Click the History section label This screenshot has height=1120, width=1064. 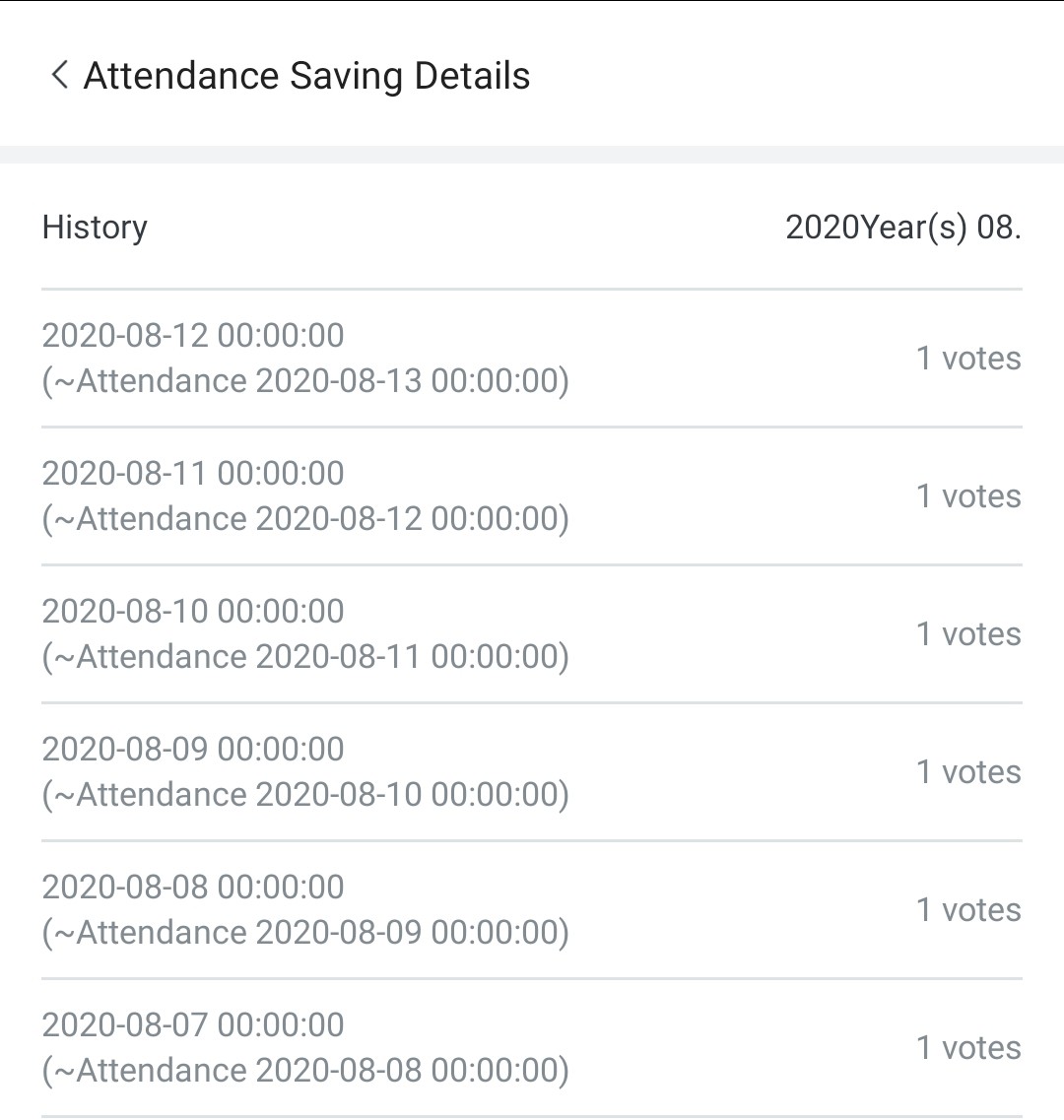pyautogui.click(x=95, y=228)
